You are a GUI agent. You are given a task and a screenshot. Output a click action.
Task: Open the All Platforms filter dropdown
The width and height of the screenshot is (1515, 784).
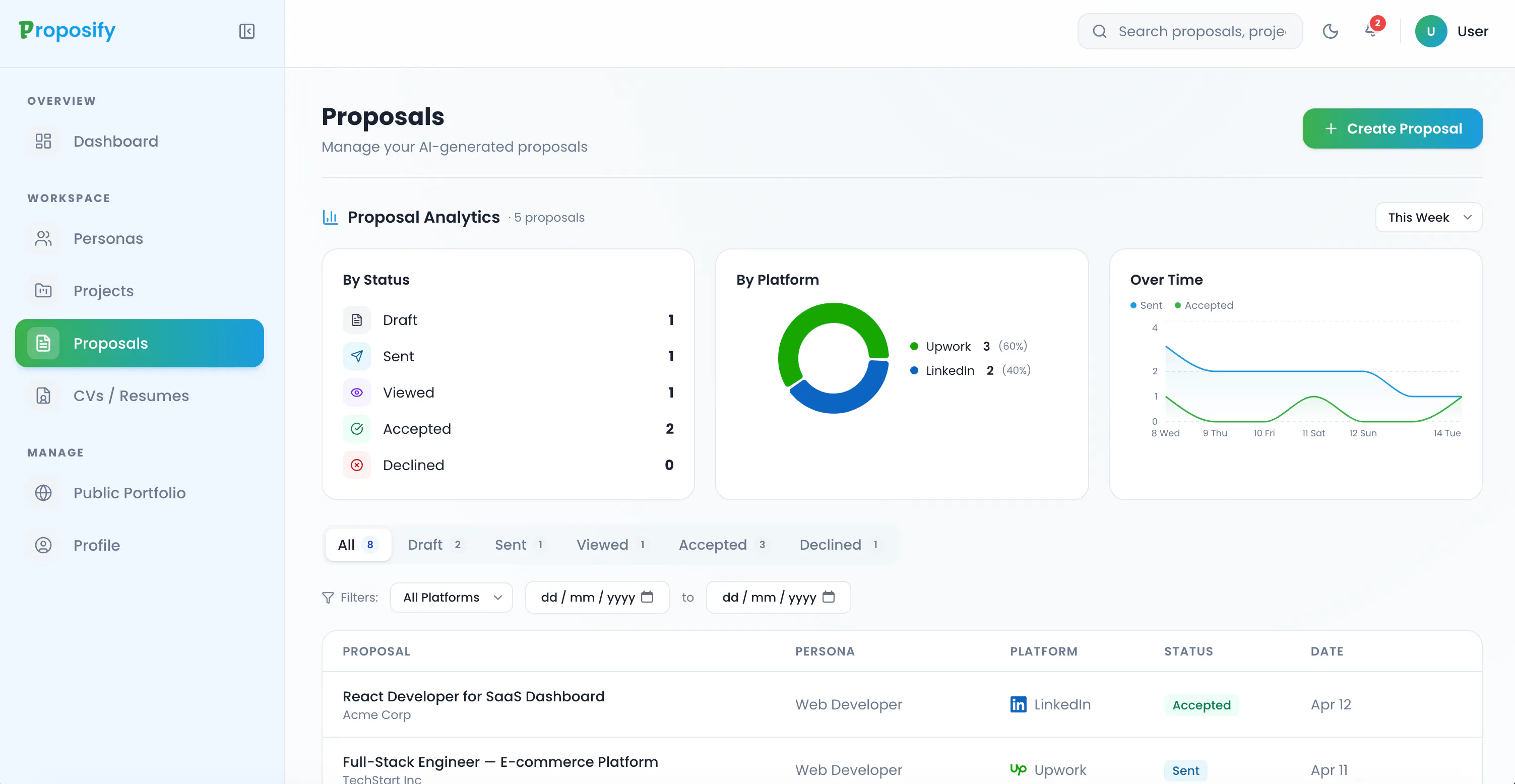[451, 597]
